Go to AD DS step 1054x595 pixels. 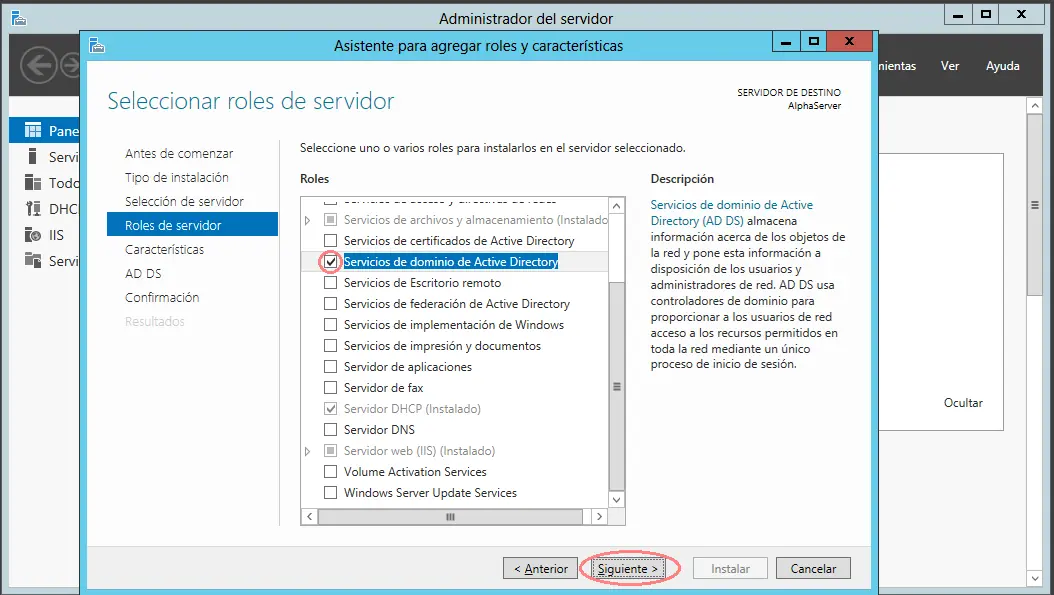click(143, 274)
